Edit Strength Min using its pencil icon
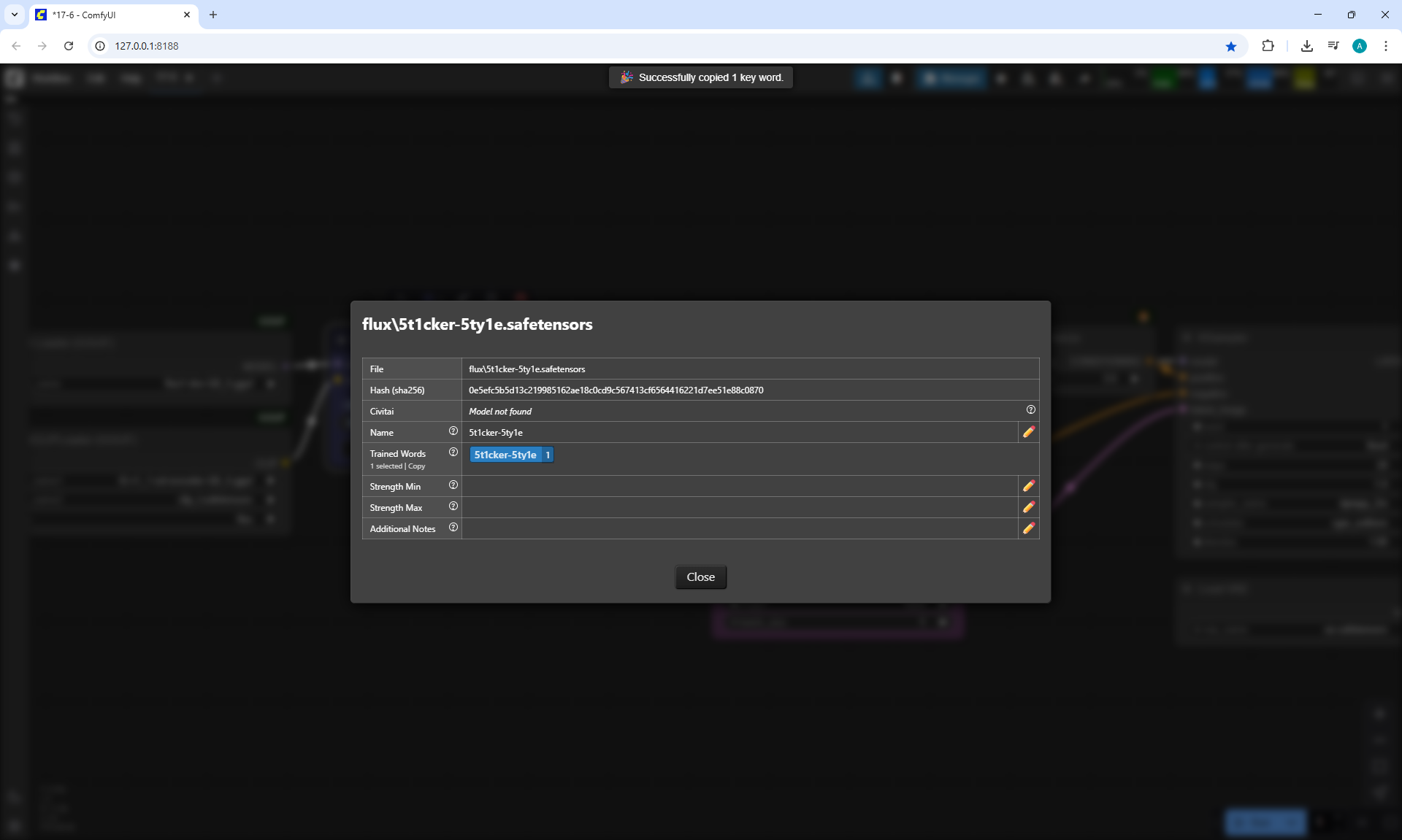 1028,486
